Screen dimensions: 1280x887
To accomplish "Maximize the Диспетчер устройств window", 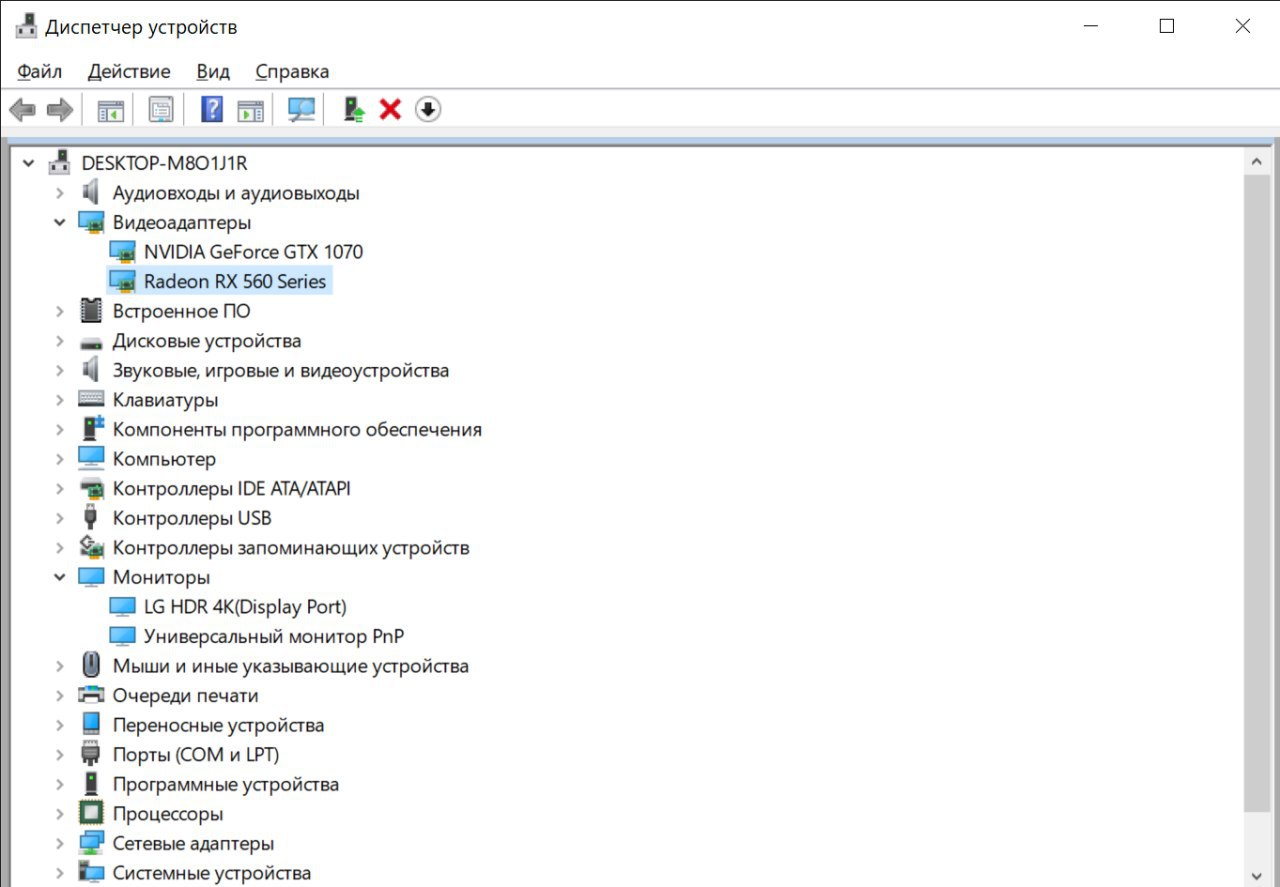I will pyautogui.click(x=1167, y=27).
